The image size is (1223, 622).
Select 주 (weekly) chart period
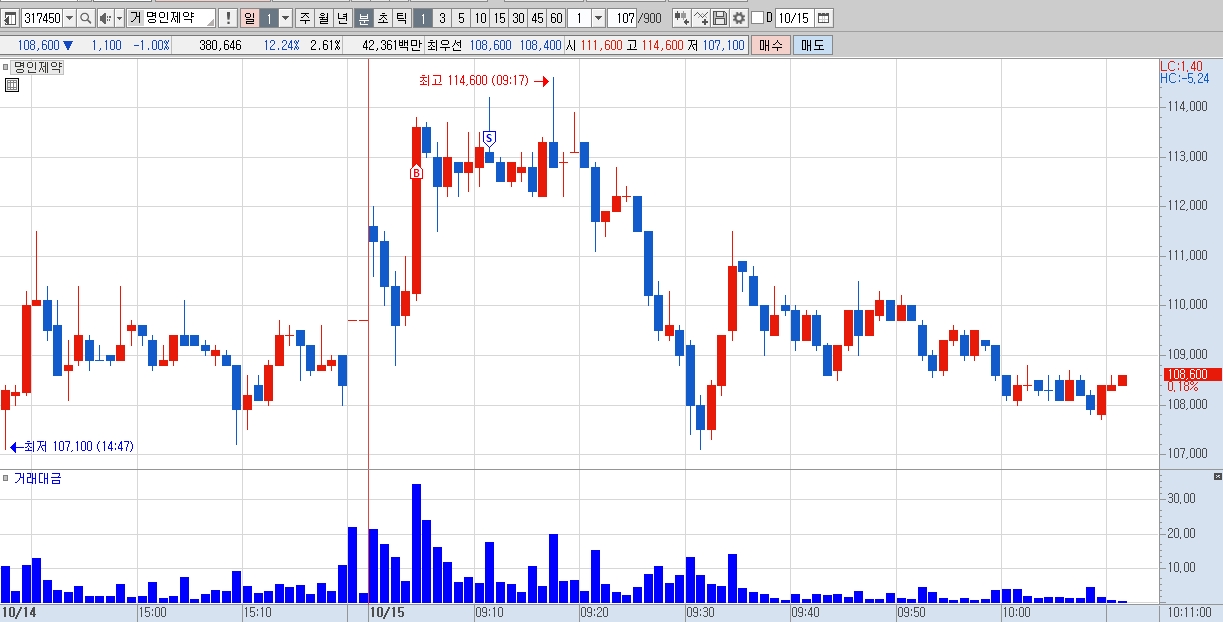[304, 18]
